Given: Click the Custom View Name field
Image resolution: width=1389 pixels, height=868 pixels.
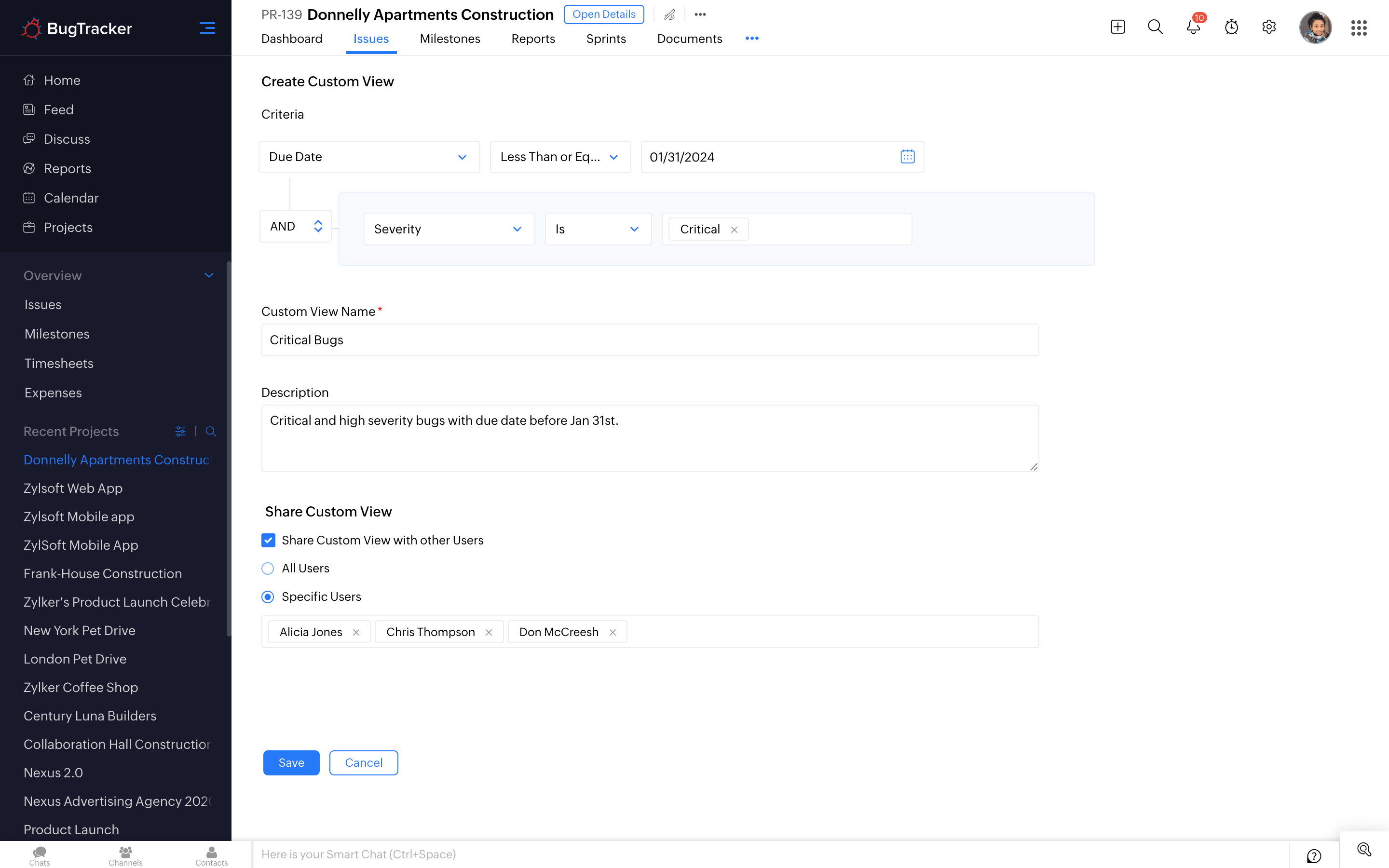Looking at the screenshot, I should pyautogui.click(x=649, y=340).
